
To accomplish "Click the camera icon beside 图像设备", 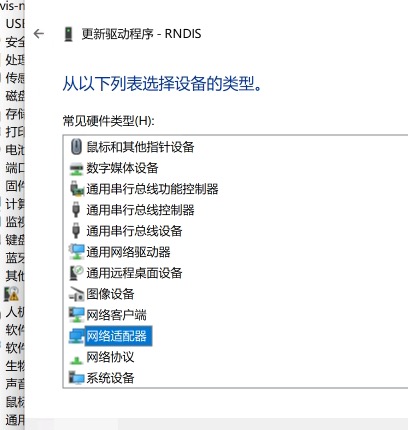I will pyautogui.click(x=76, y=294).
